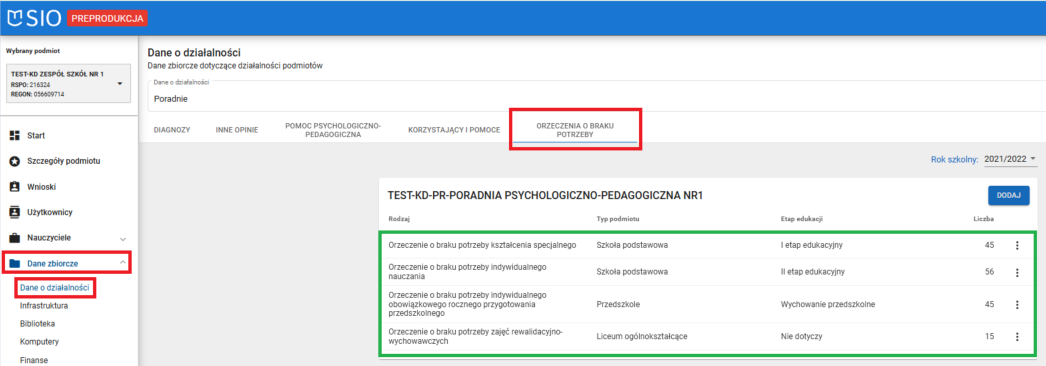This screenshot has width=1046, height=366.
Task: Click the SIO logo icon
Action: click(x=15, y=19)
